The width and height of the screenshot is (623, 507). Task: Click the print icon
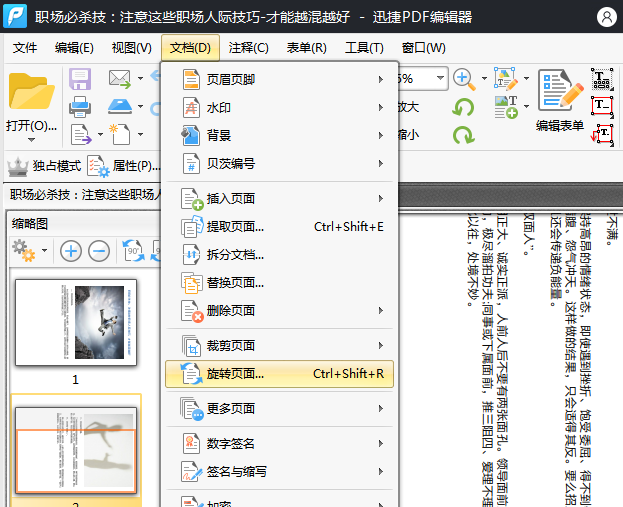80,107
